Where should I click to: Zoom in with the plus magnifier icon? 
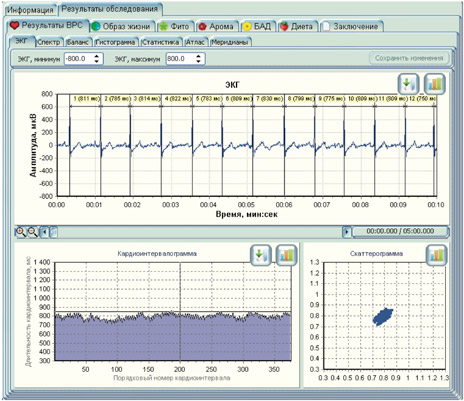(x=21, y=232)
